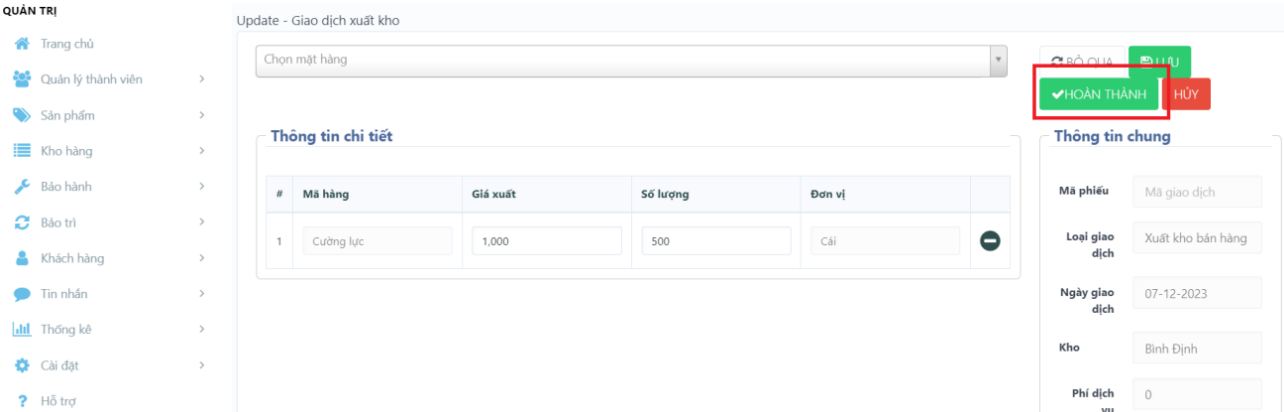Click the Ngày giao dịch field 07-12-2023

(x=1197, y=294)
